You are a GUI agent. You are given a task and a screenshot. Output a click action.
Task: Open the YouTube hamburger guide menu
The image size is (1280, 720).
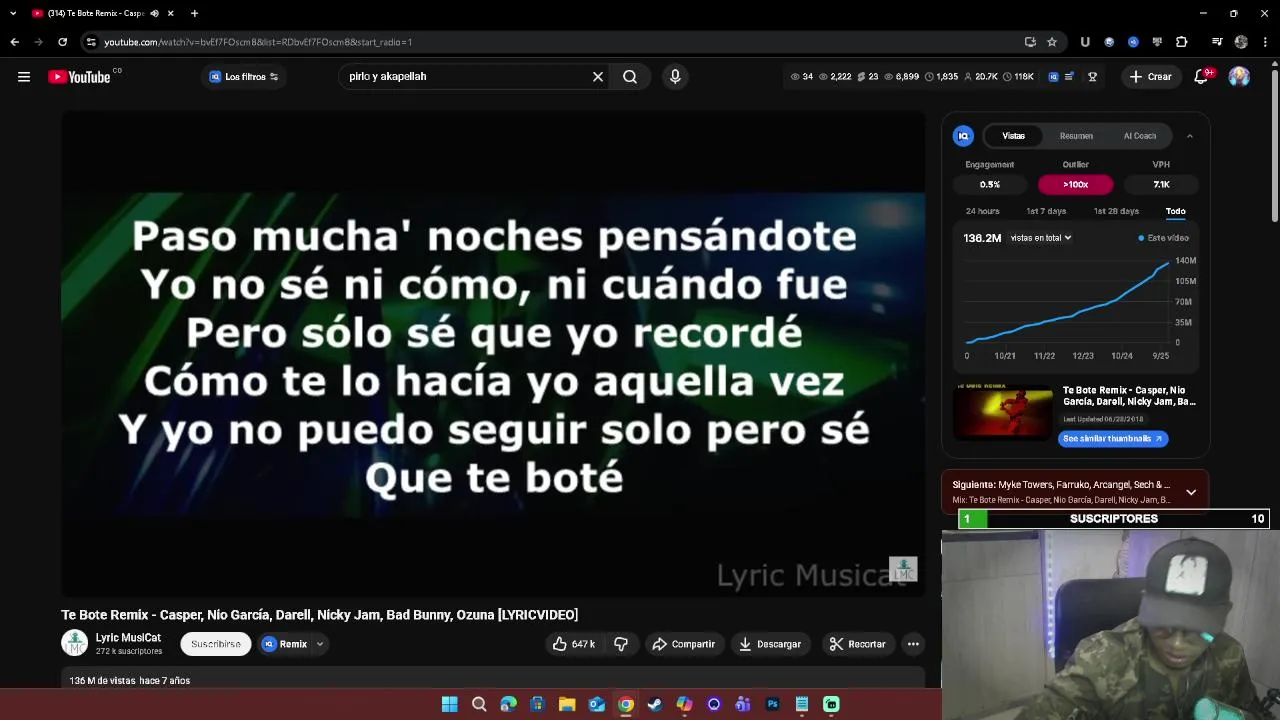(x=24, y=77)
